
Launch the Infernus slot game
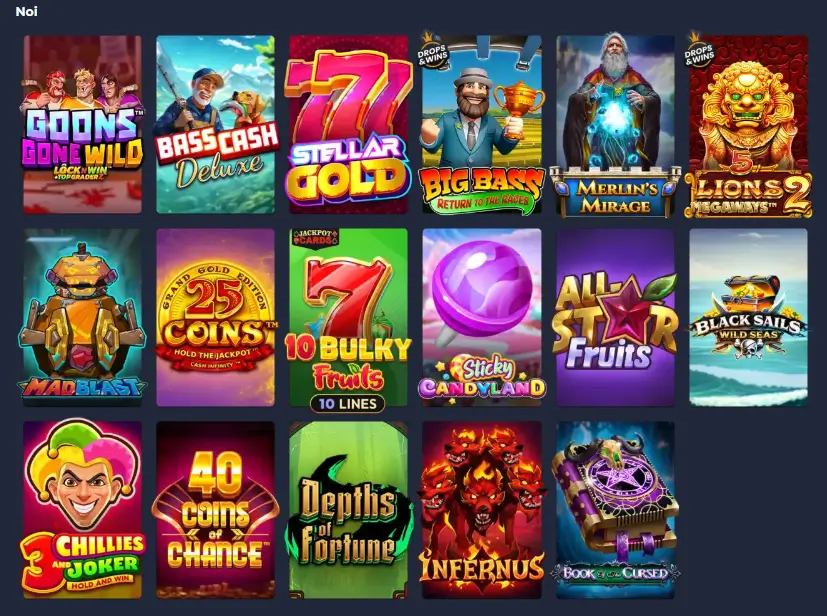tap(482, 510)
